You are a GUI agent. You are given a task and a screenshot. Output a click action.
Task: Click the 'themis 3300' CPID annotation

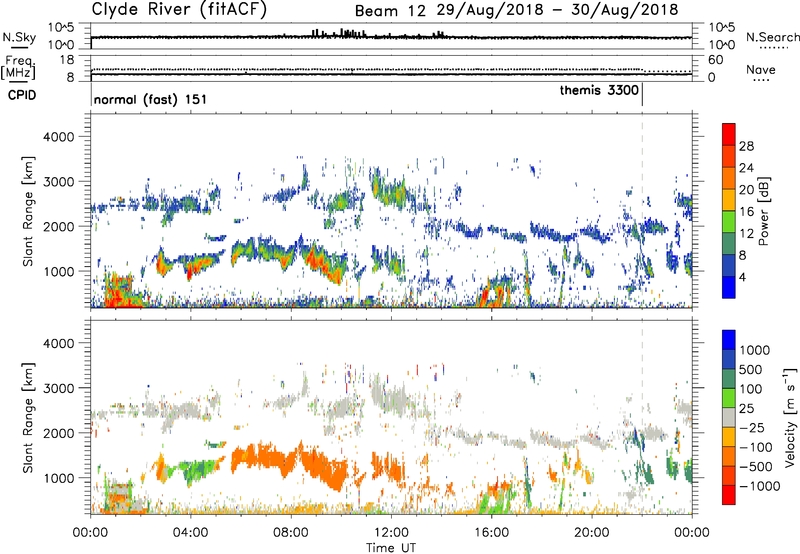pyautogui.click(x=599, y=90)
